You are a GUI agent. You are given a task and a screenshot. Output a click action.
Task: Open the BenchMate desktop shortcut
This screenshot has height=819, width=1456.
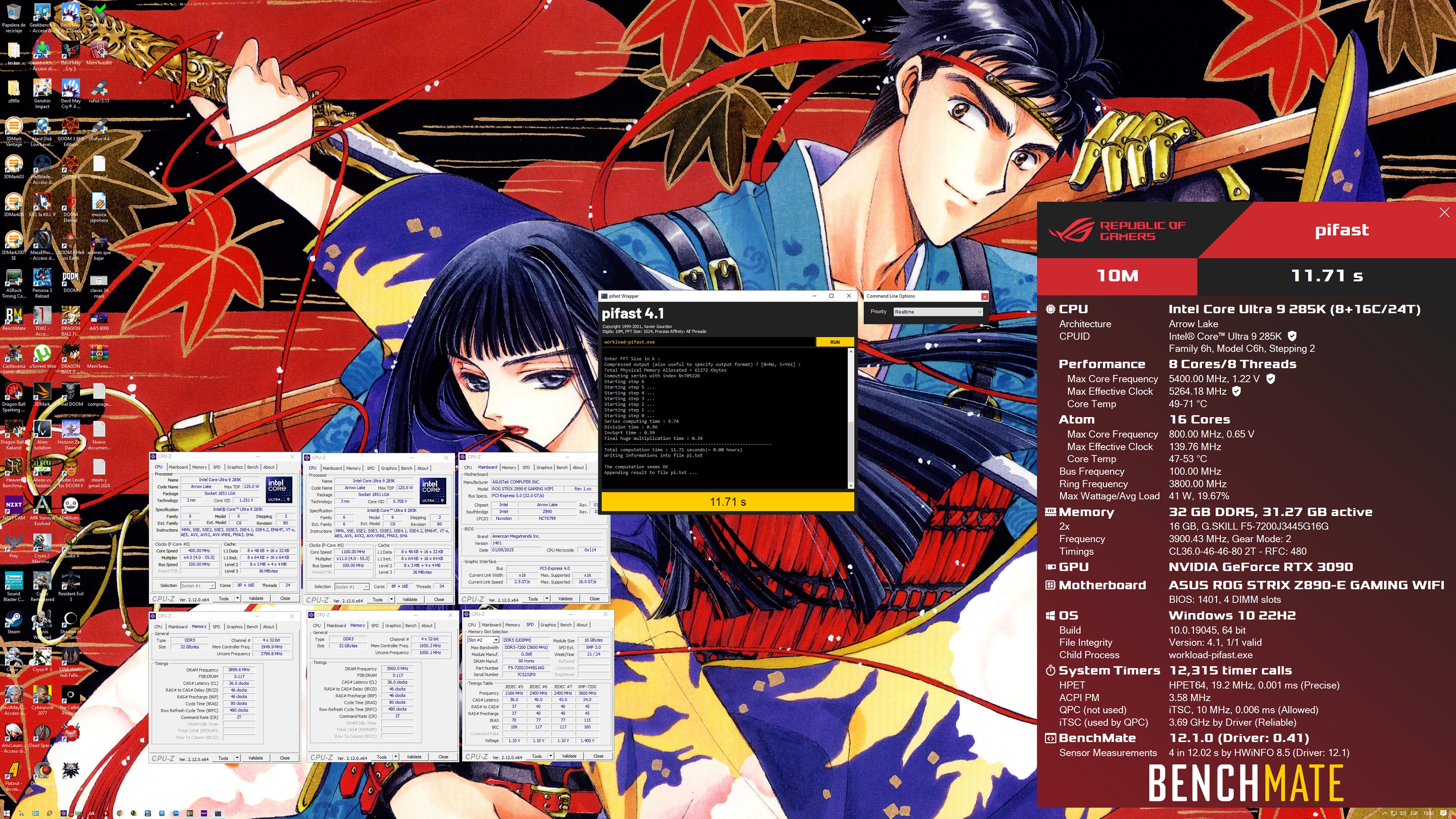13,318
